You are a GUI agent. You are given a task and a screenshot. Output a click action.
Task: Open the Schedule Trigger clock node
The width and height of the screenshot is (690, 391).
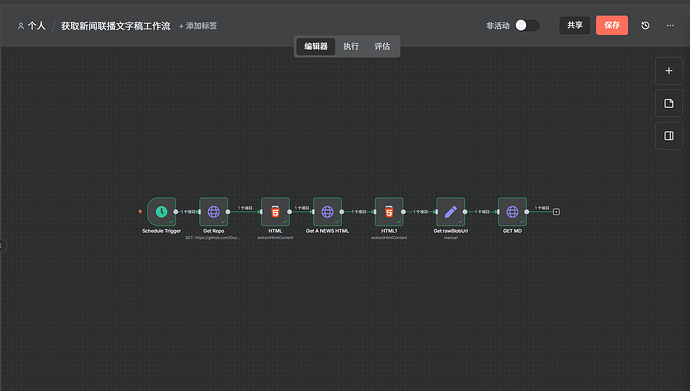pos(161,212)
